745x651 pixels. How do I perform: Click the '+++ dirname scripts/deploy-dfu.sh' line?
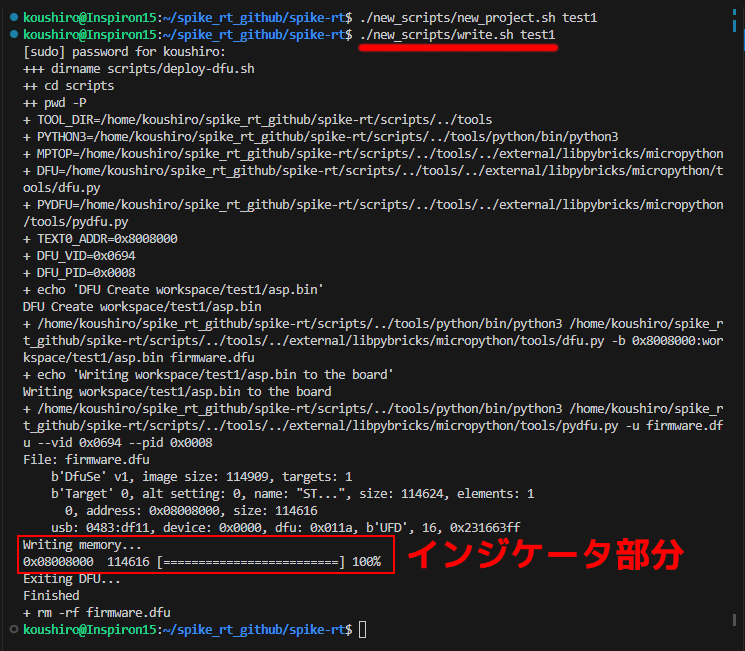139,69
